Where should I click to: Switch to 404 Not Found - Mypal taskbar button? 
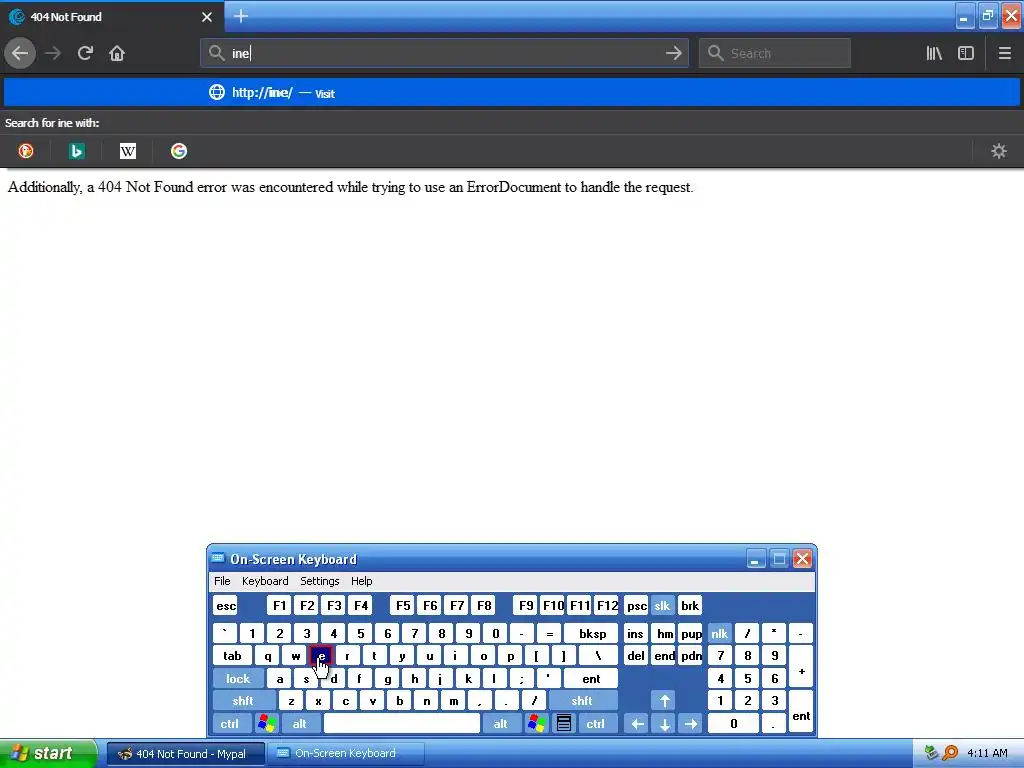coord(185,754)
